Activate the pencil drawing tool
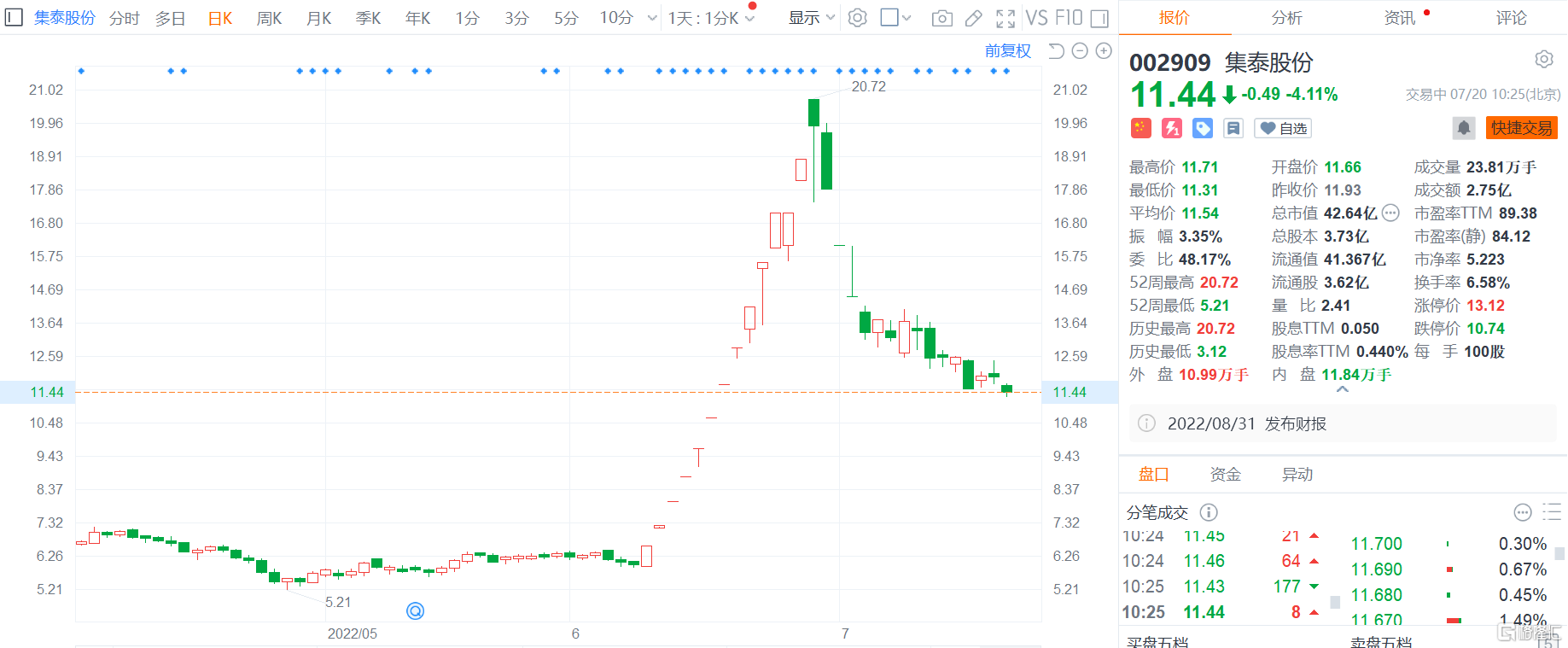This screenshot has height=648, width=1568. click(973, 18)
